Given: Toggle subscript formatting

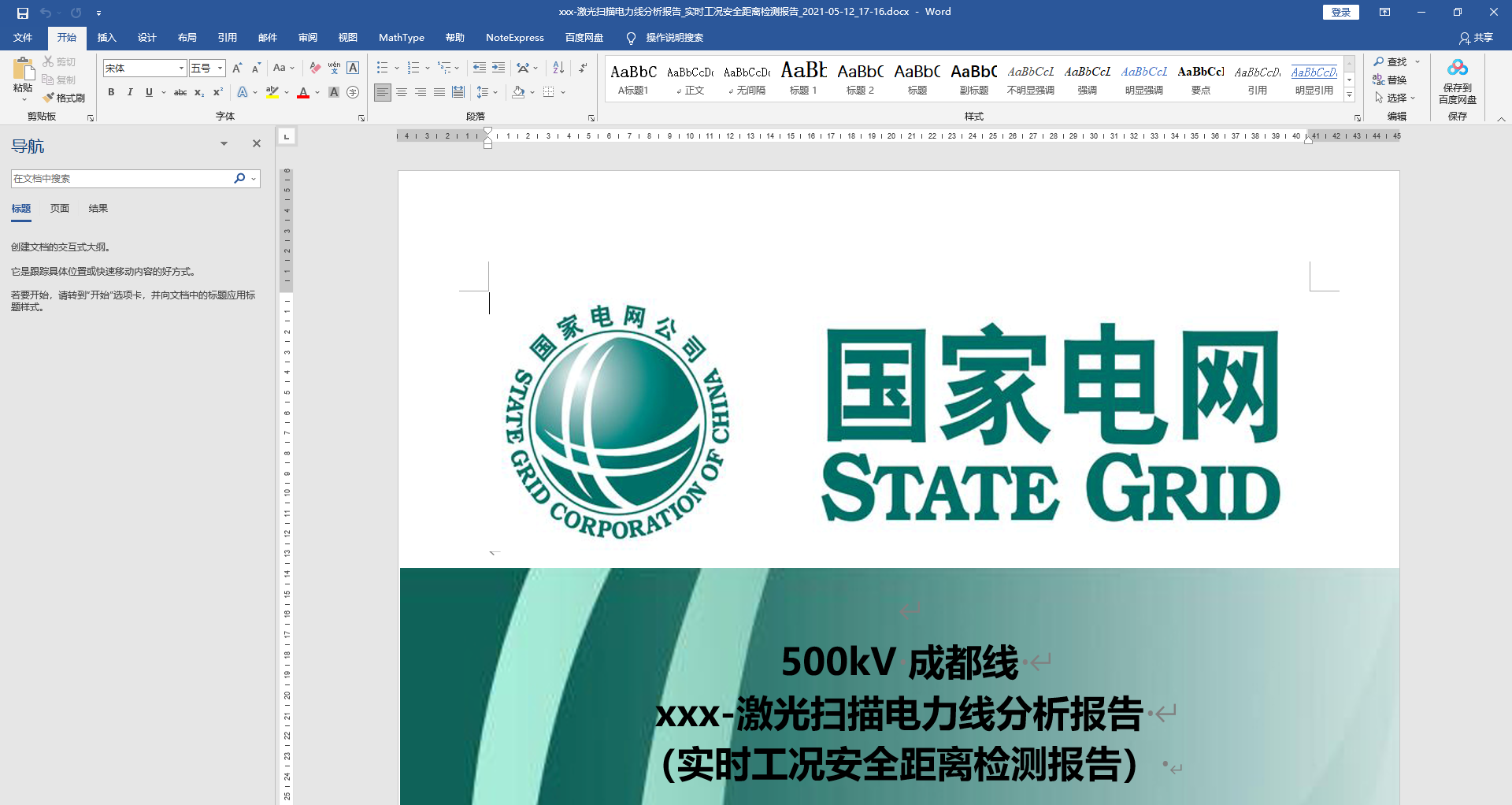Looking at the screenshot, I should pos(199,92).
